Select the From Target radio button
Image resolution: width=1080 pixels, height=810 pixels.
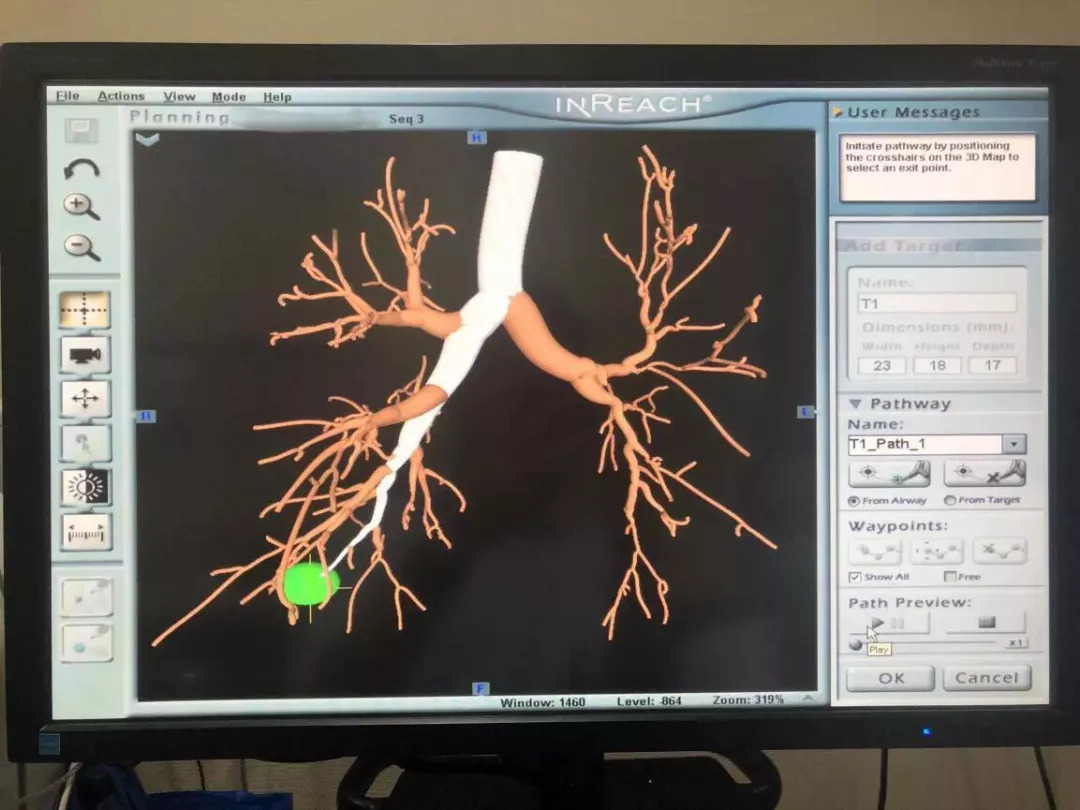(949, 500)
